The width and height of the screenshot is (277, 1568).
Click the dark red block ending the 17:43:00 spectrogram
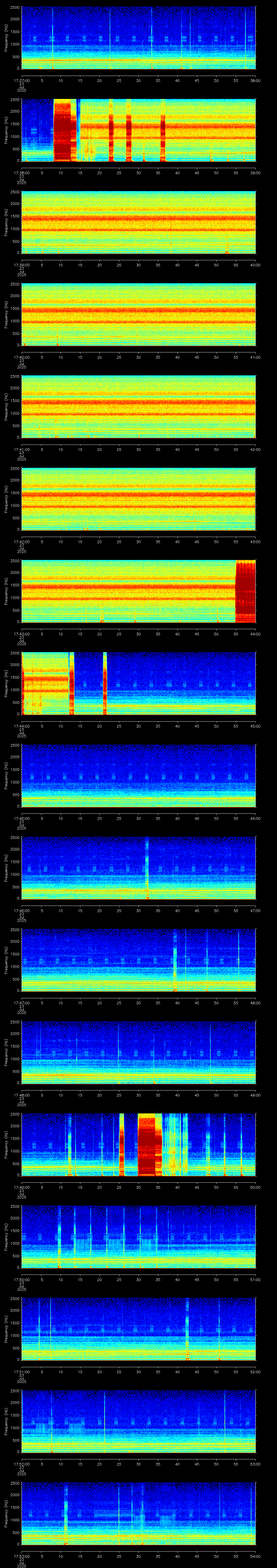[245, 592]
